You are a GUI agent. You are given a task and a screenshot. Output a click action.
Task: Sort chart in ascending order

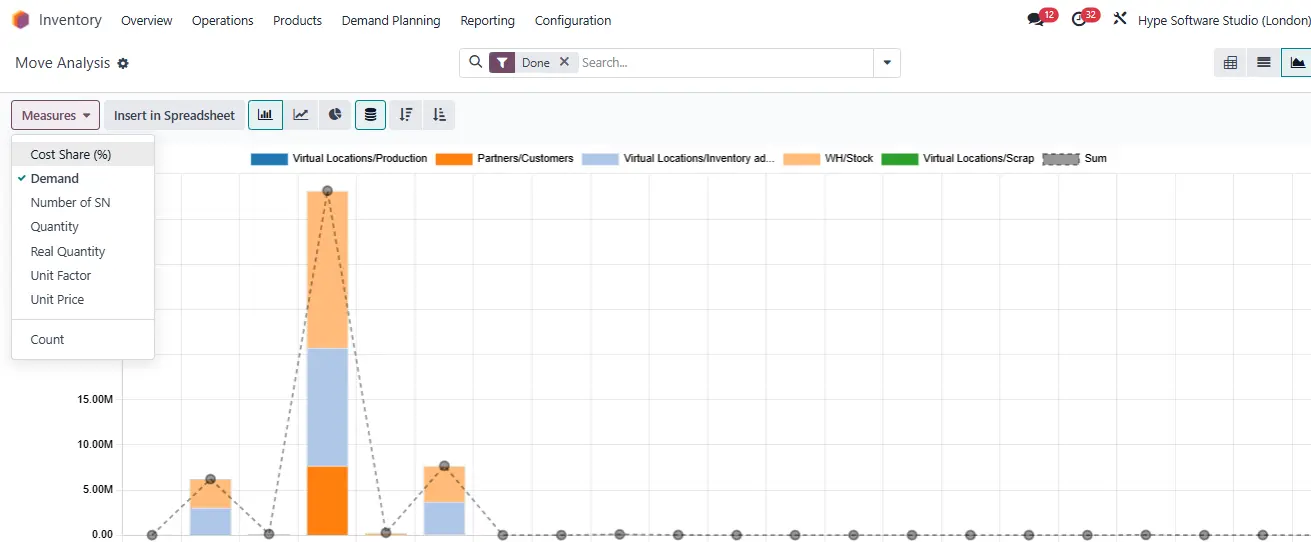(x=439, y=115)
